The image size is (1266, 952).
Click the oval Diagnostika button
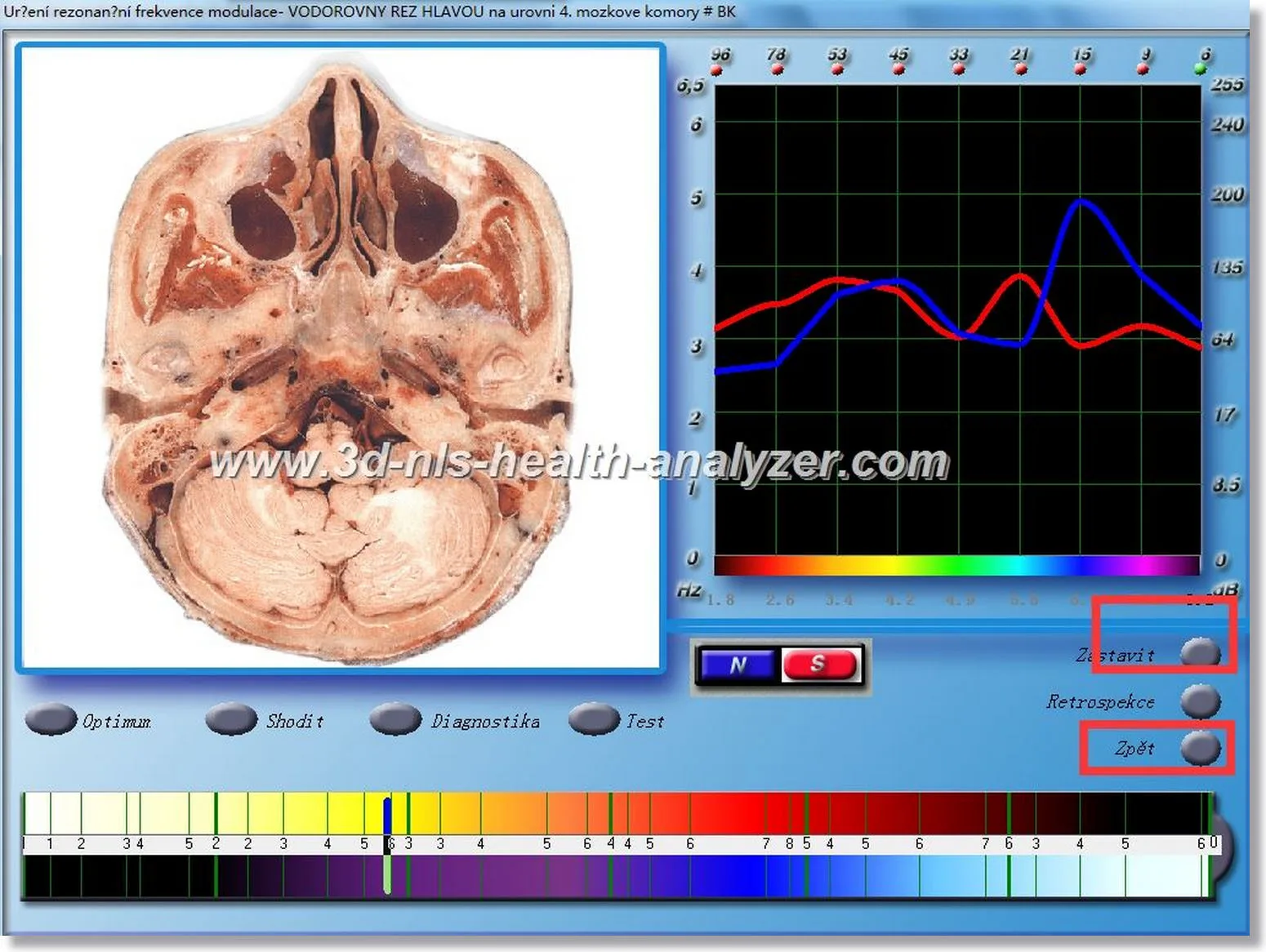(x=395, y=719)
